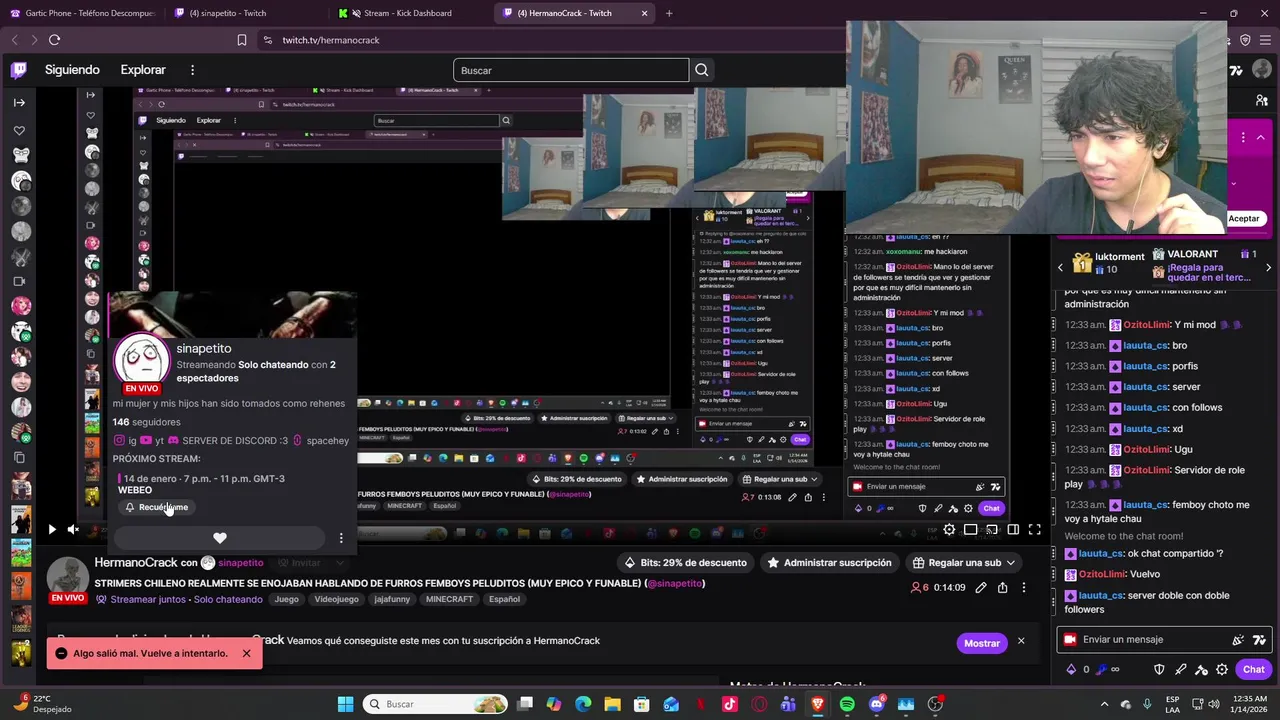
Task: Follow sinapetito with the heart button
Action: (220, 538)
